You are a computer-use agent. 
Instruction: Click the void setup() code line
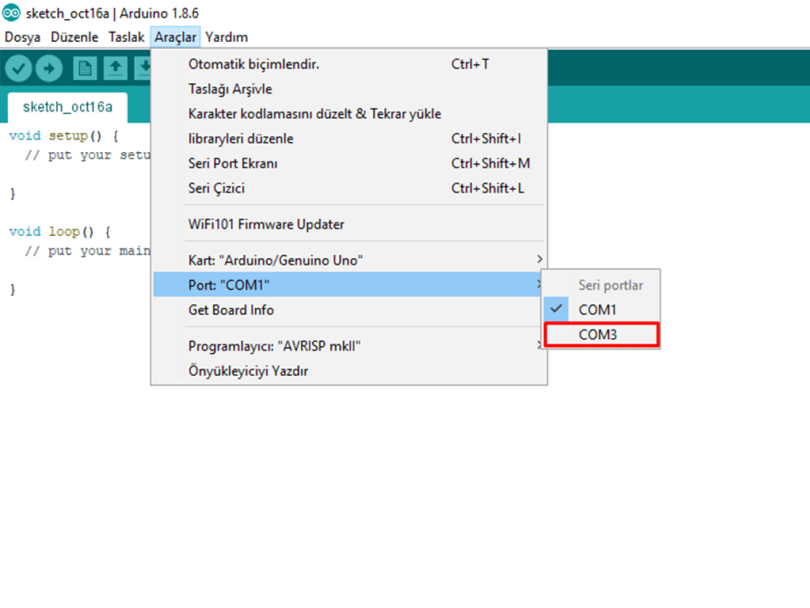tap(64, 136)
